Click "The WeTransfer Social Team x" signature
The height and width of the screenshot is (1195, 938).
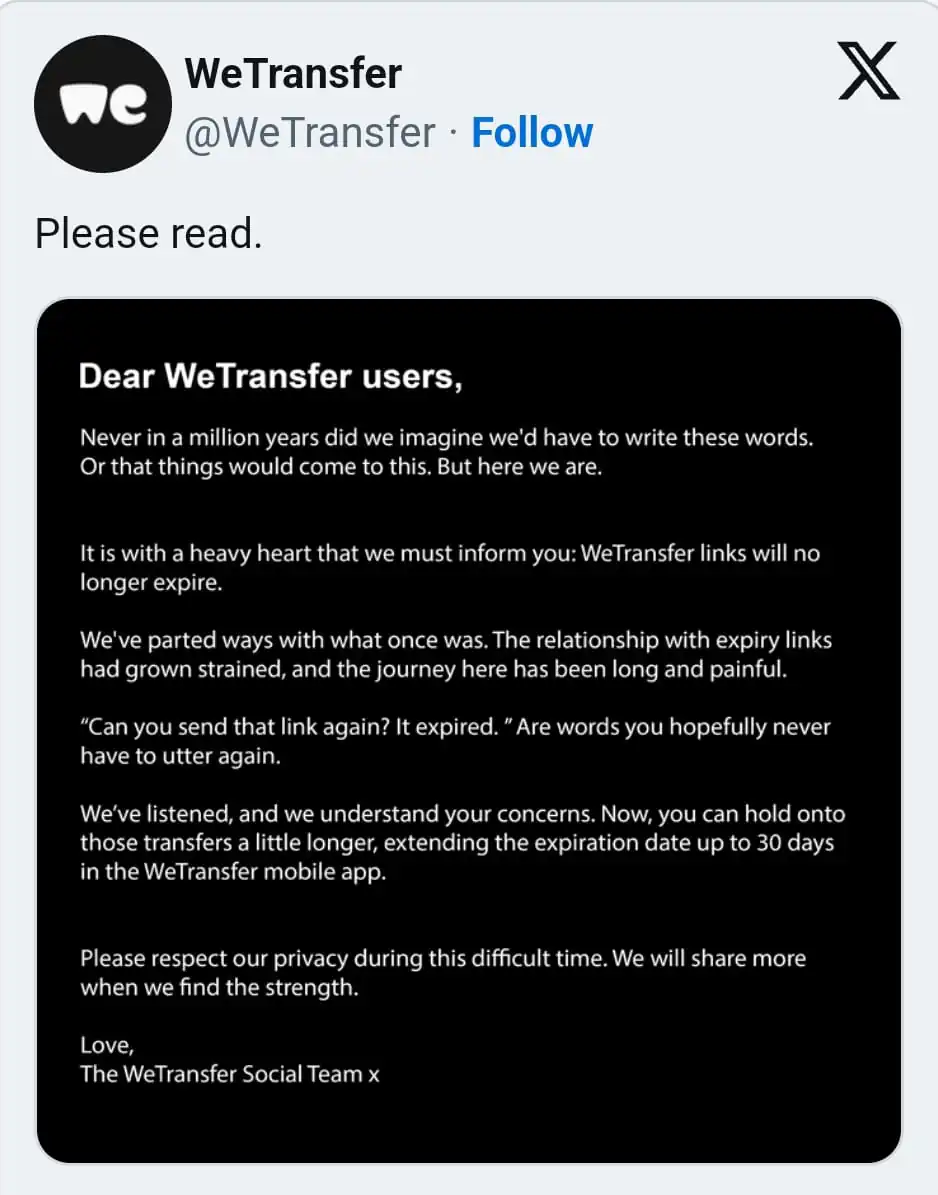tap(230, 1074)
